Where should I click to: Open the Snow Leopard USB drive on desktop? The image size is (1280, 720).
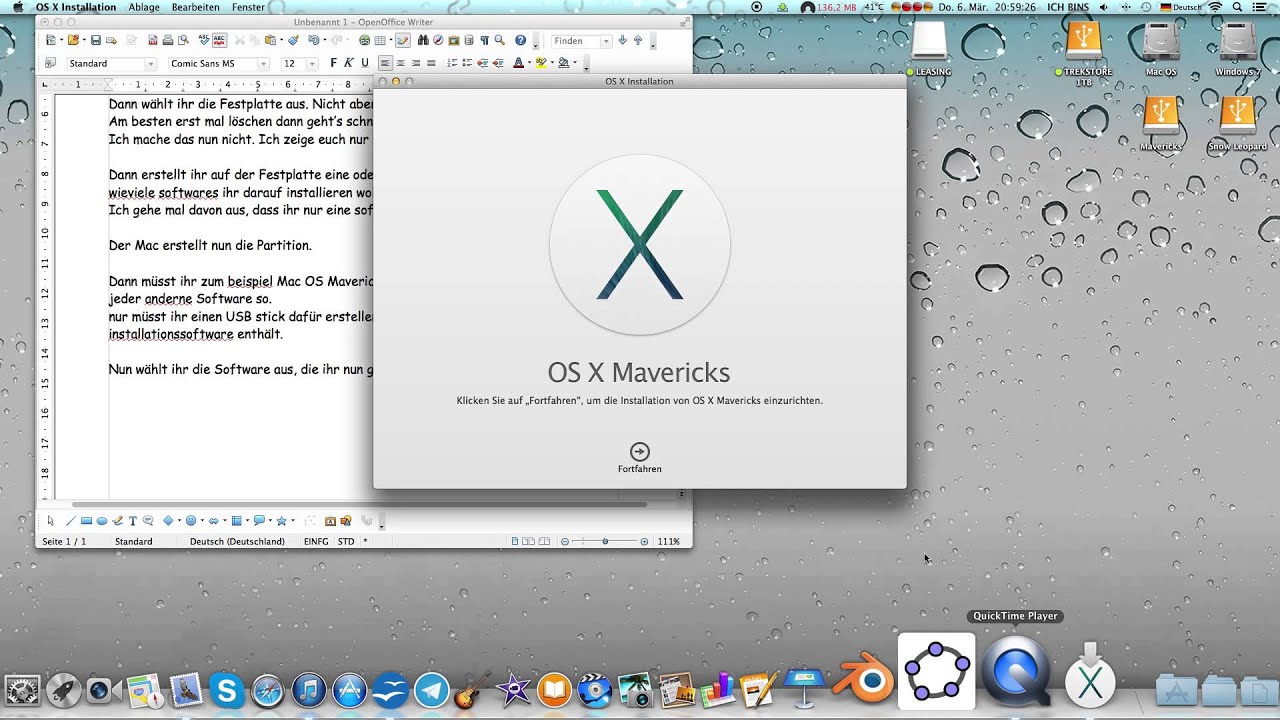coord(1237,116)
